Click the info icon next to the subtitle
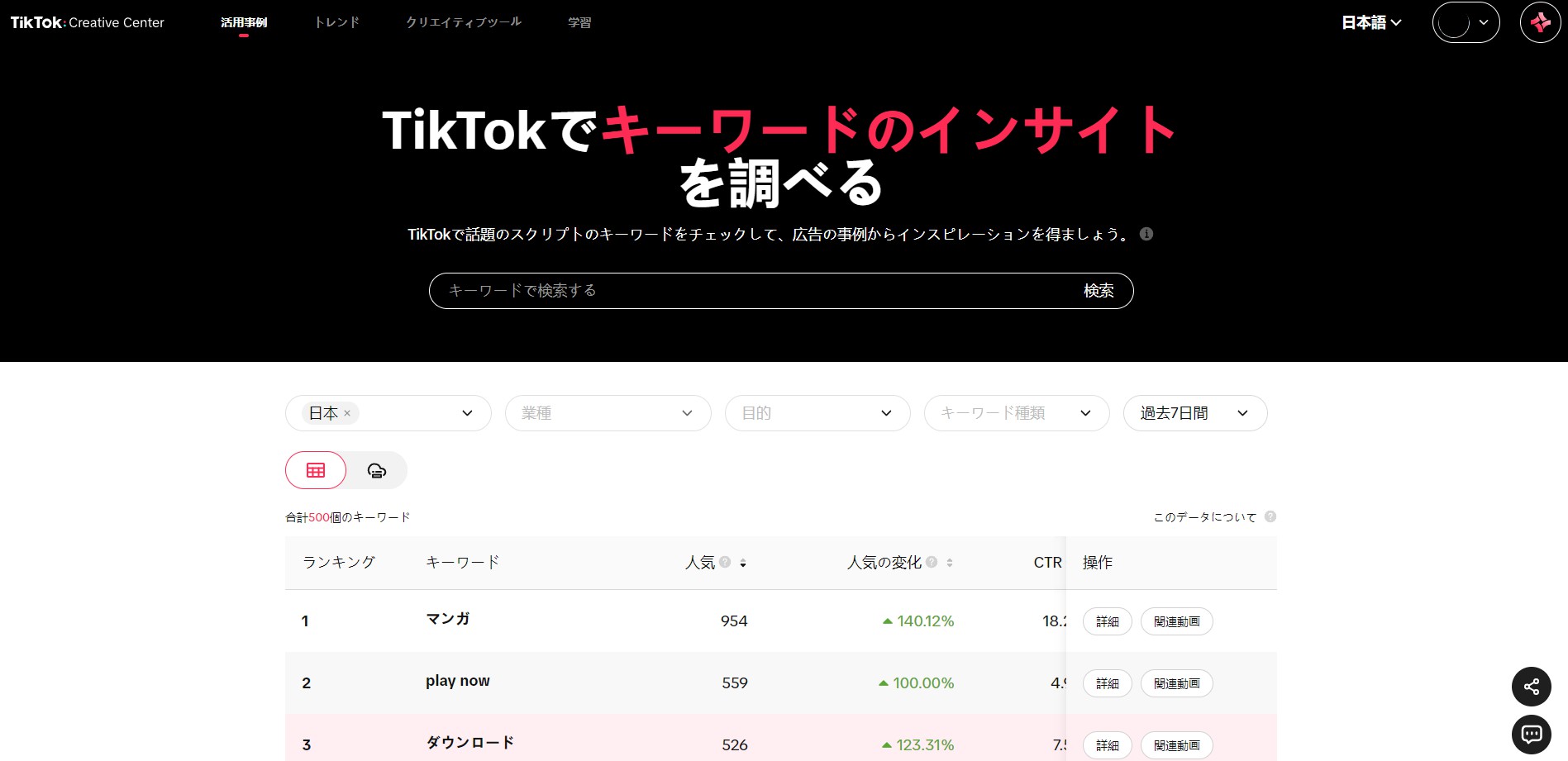This screenshot has width=1568, height=761. (x=1146, y=234)
